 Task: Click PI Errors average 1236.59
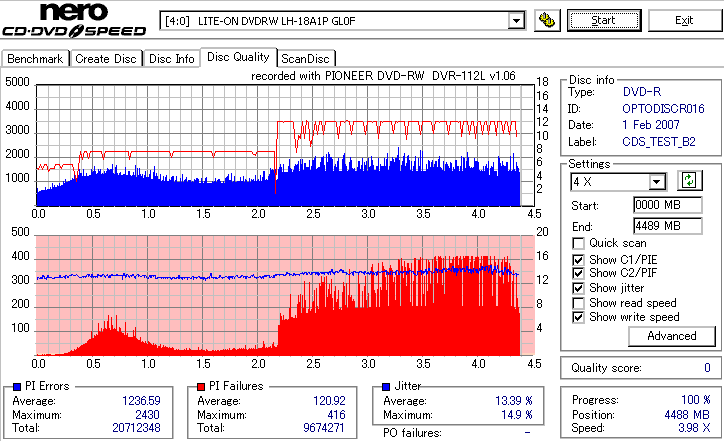pos(141,400)
